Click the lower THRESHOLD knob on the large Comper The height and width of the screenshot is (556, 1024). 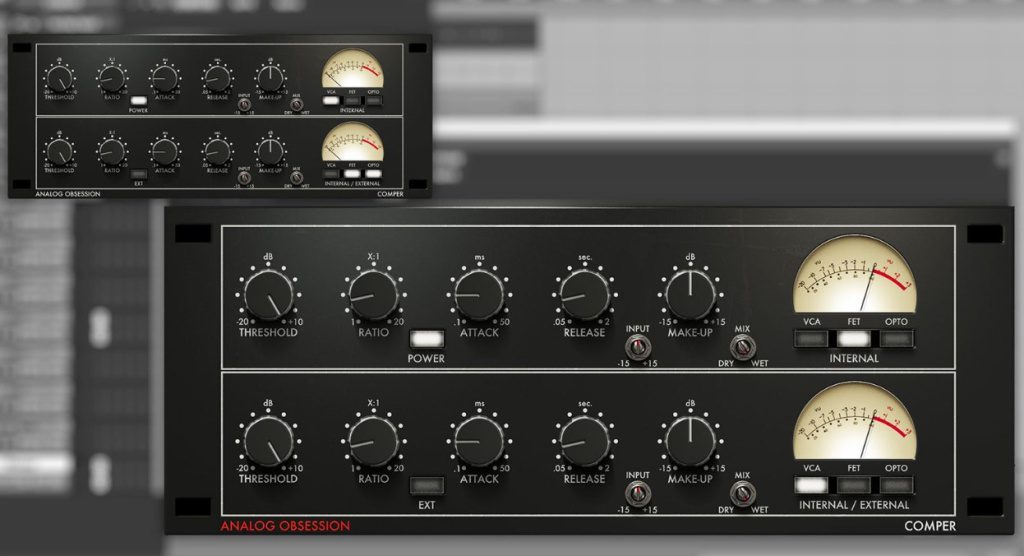tap(268, 441)
